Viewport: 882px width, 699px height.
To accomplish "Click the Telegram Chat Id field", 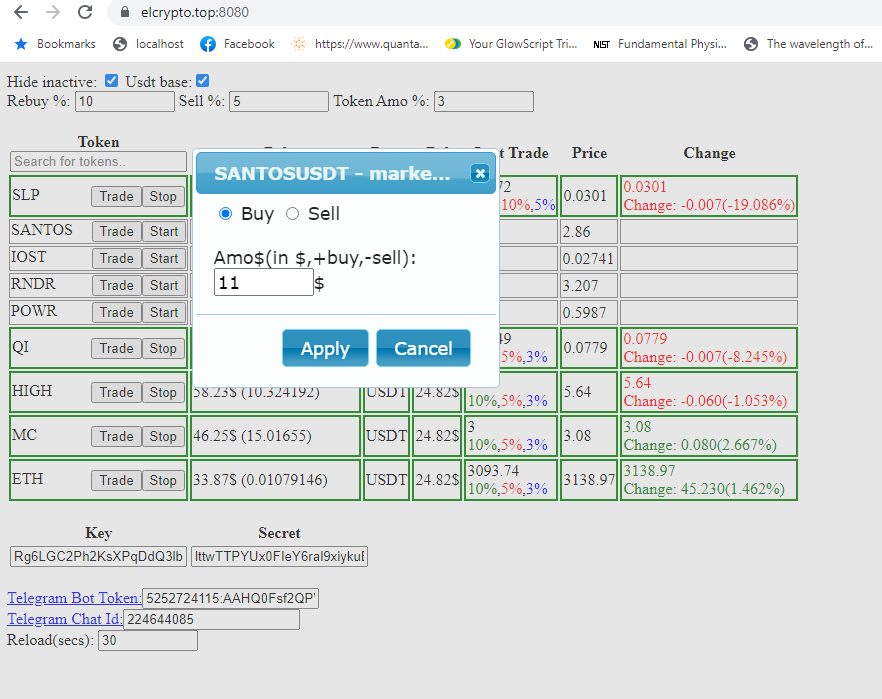I will click(x=212, y=619).
